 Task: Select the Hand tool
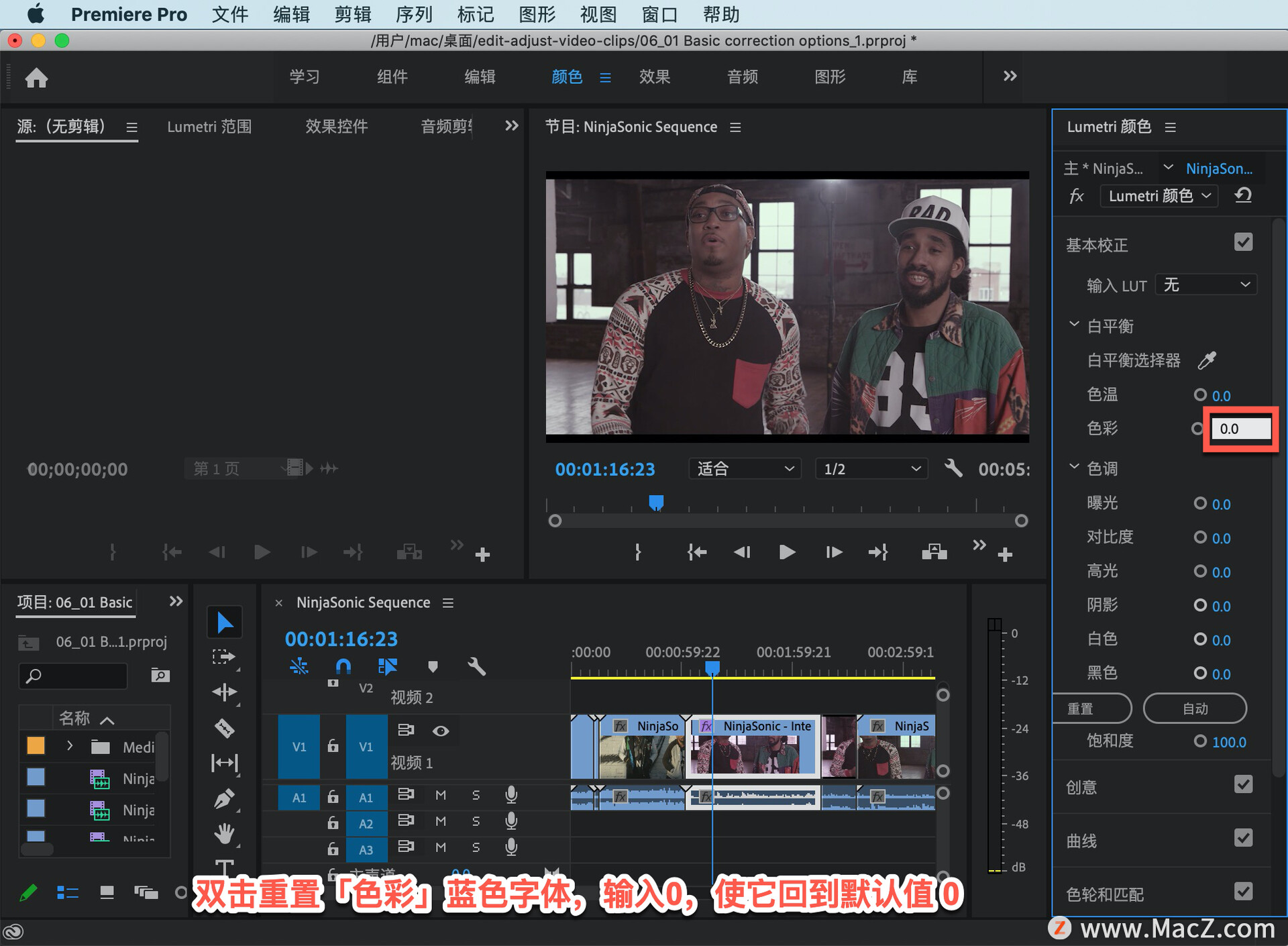click(224, 834)
